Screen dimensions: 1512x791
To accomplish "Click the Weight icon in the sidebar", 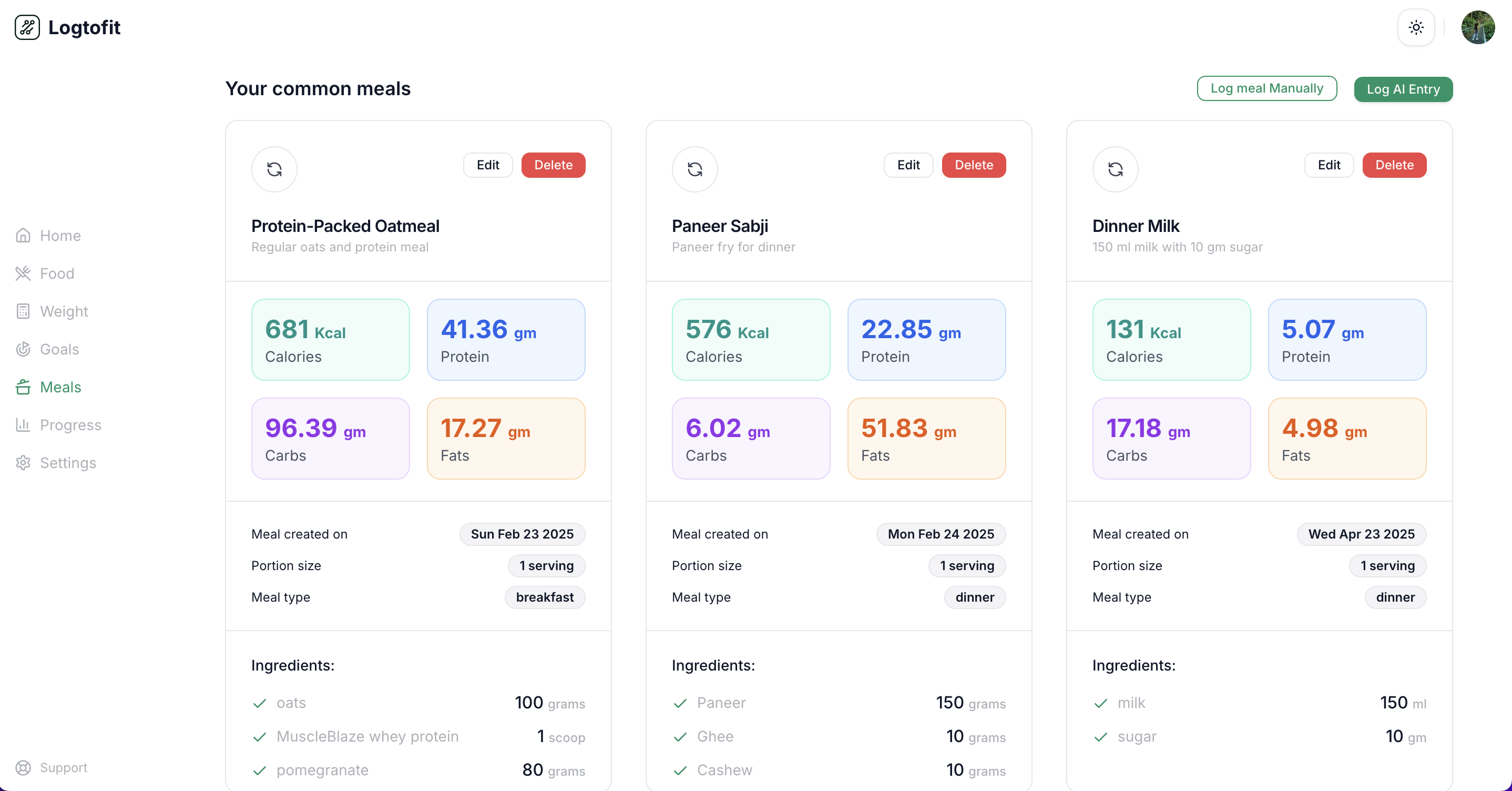I will pos(23,311).
